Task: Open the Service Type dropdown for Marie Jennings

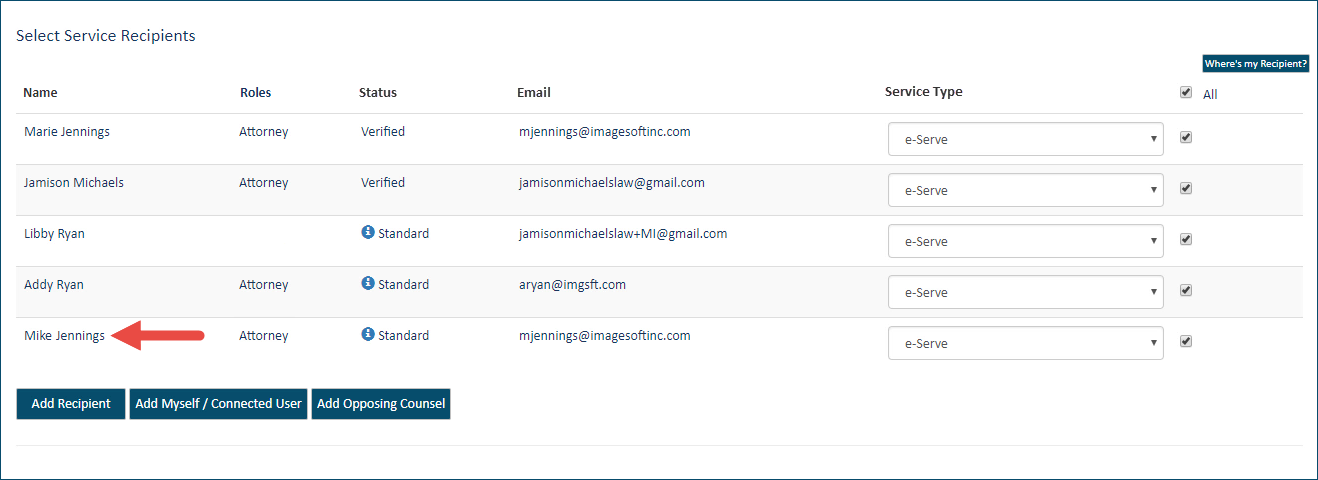Action: [1025, 140]
